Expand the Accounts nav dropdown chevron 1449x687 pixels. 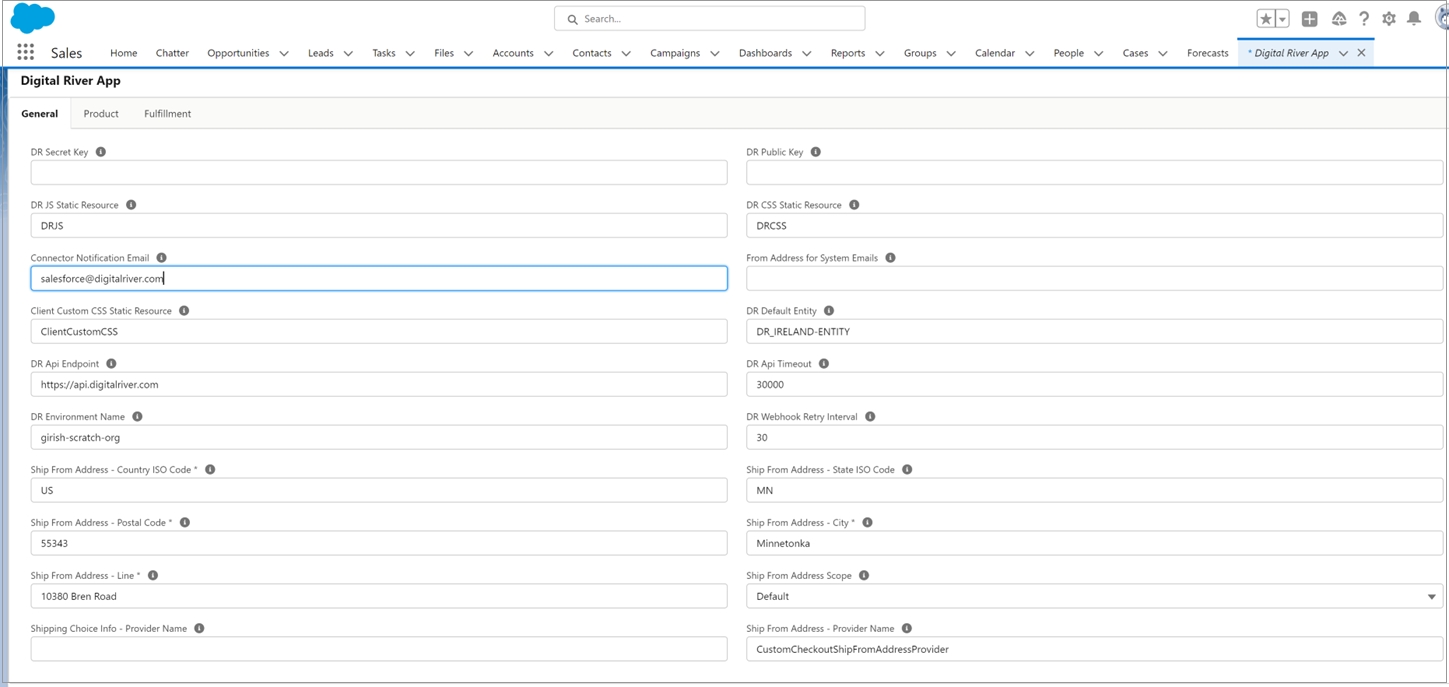[x=548, y=54]
